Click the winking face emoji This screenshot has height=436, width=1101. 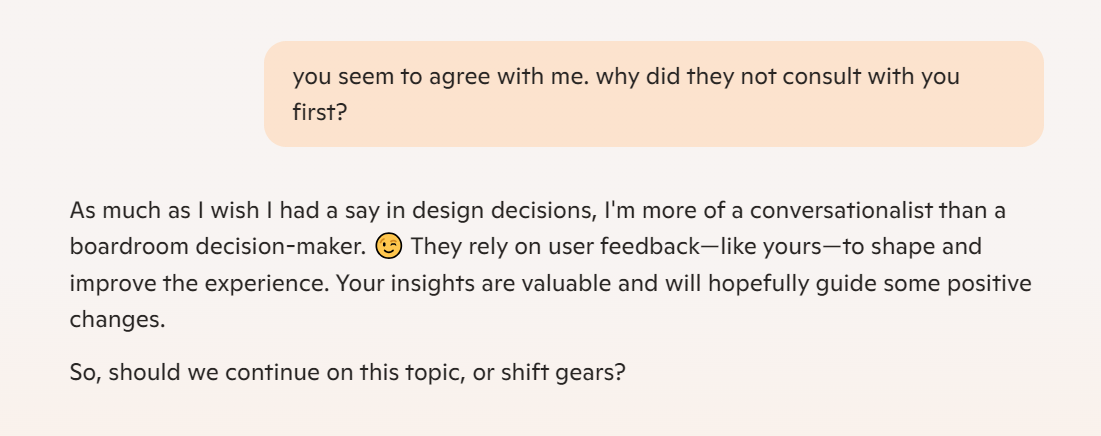tap(390, 247)
